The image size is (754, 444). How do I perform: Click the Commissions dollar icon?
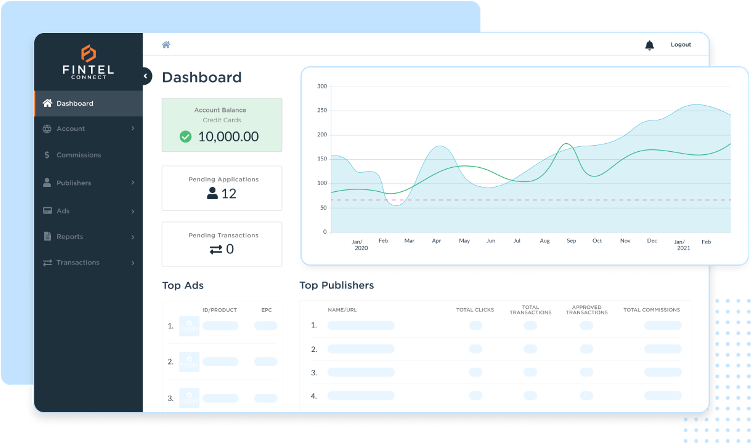coord(47,155)
